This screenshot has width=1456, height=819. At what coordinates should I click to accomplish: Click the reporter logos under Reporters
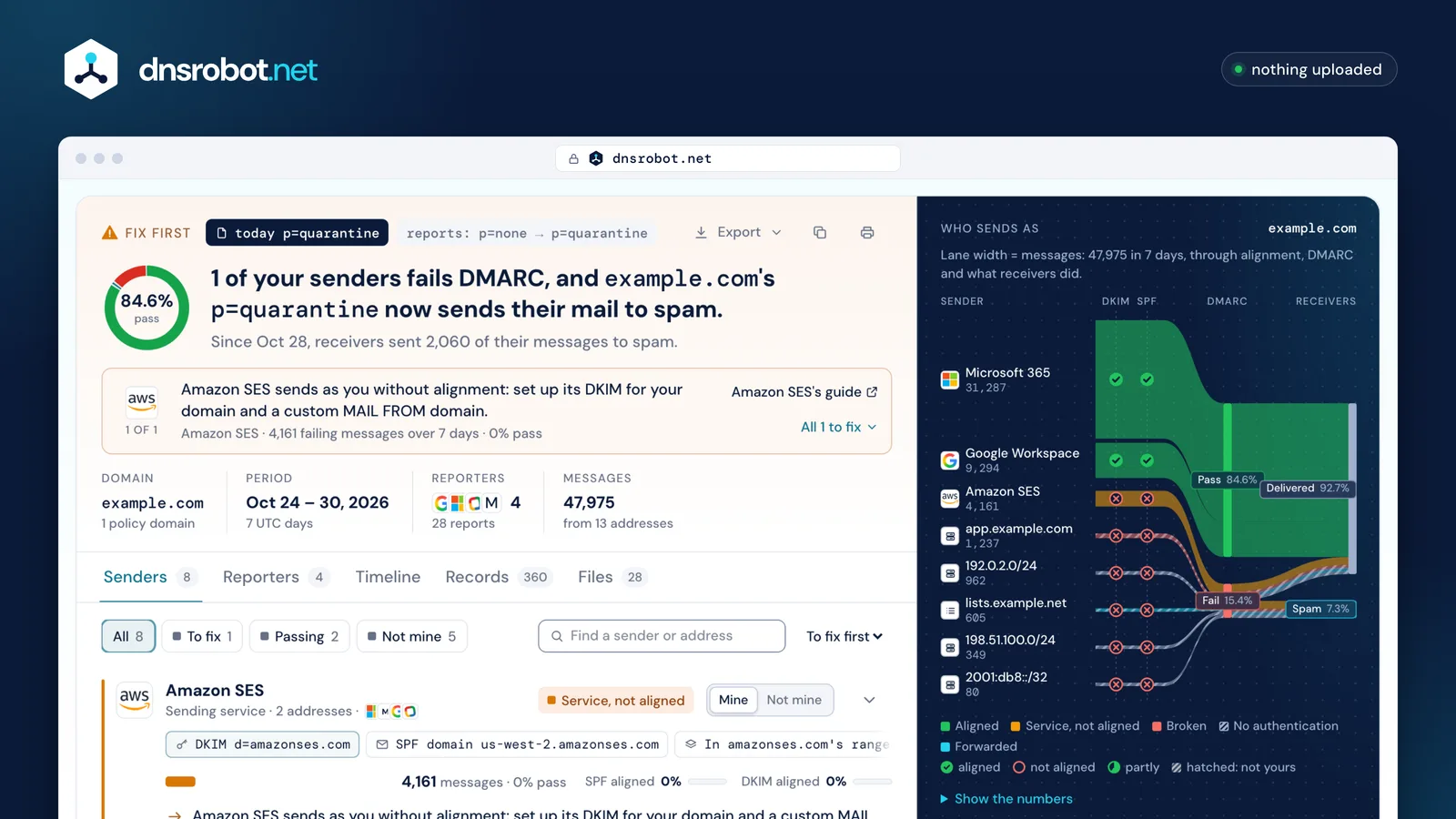(x=467, y=502)
